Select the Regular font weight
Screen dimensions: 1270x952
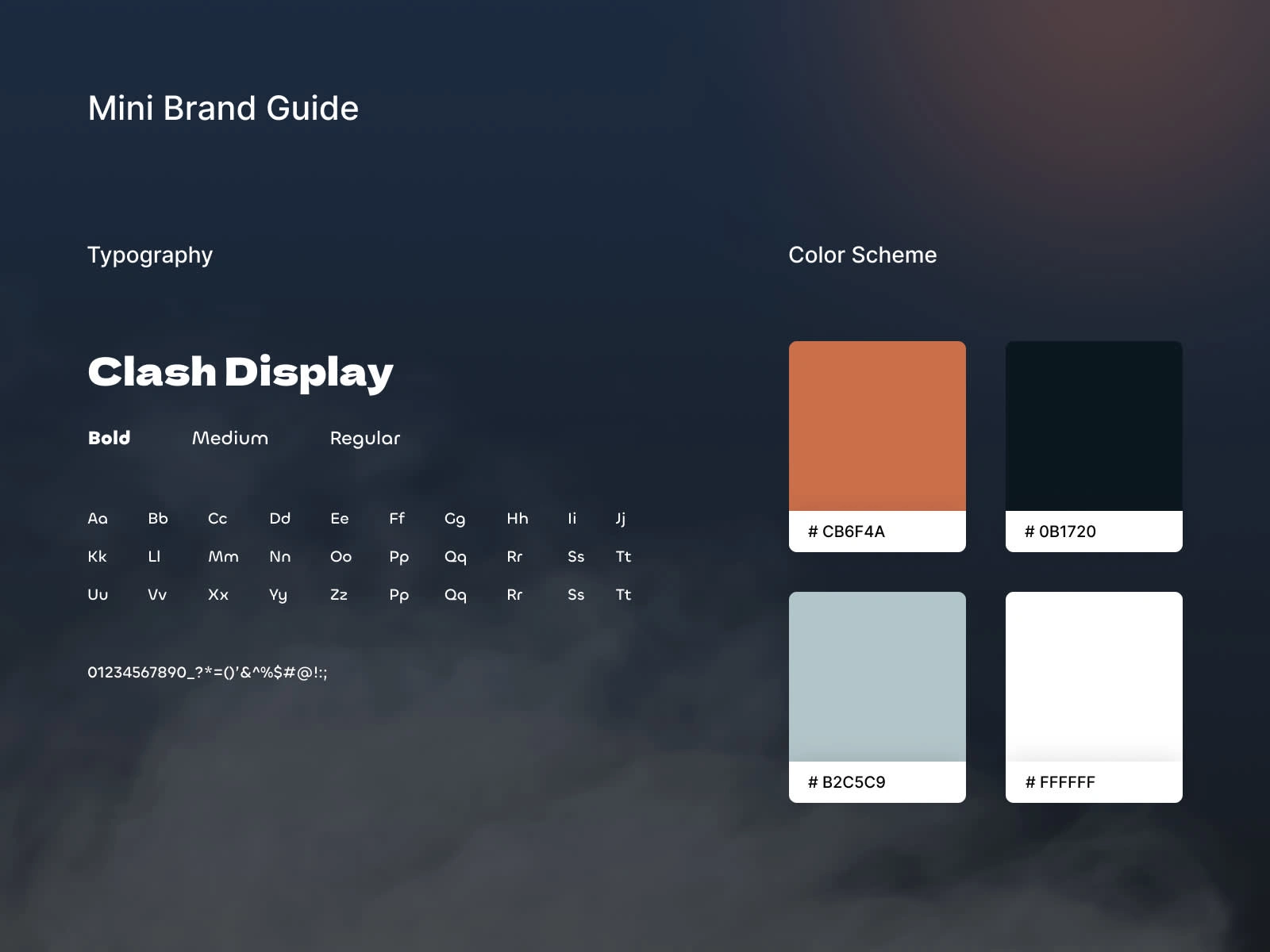(365, 439)
